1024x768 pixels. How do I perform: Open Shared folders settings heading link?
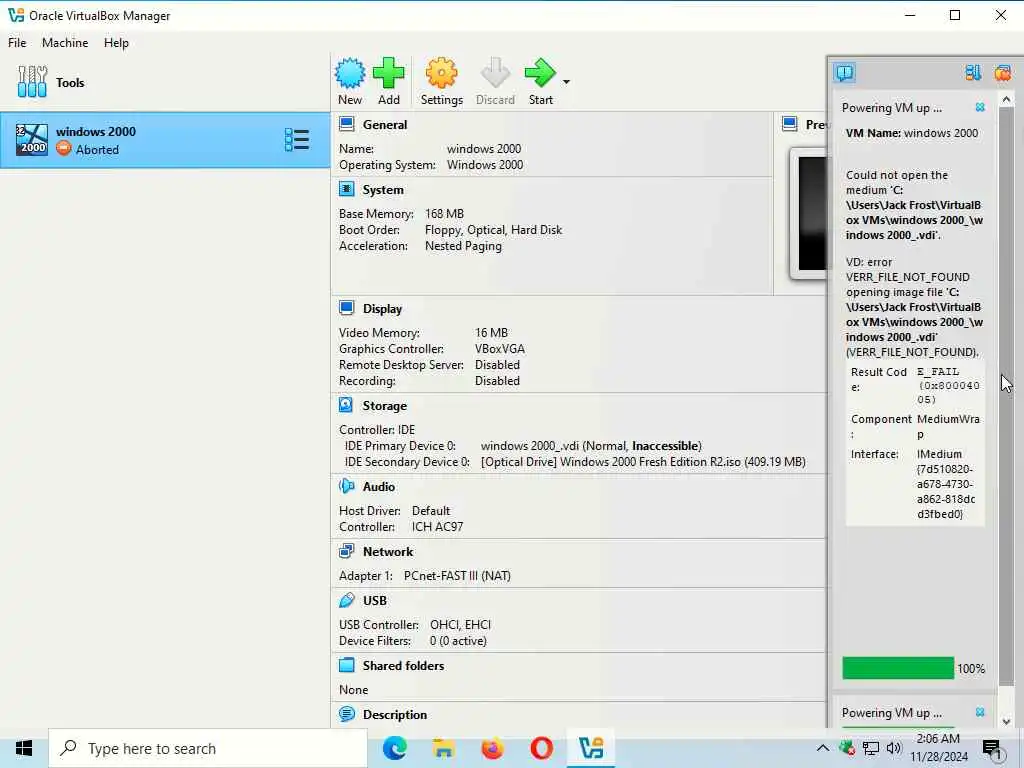point(403,665)
